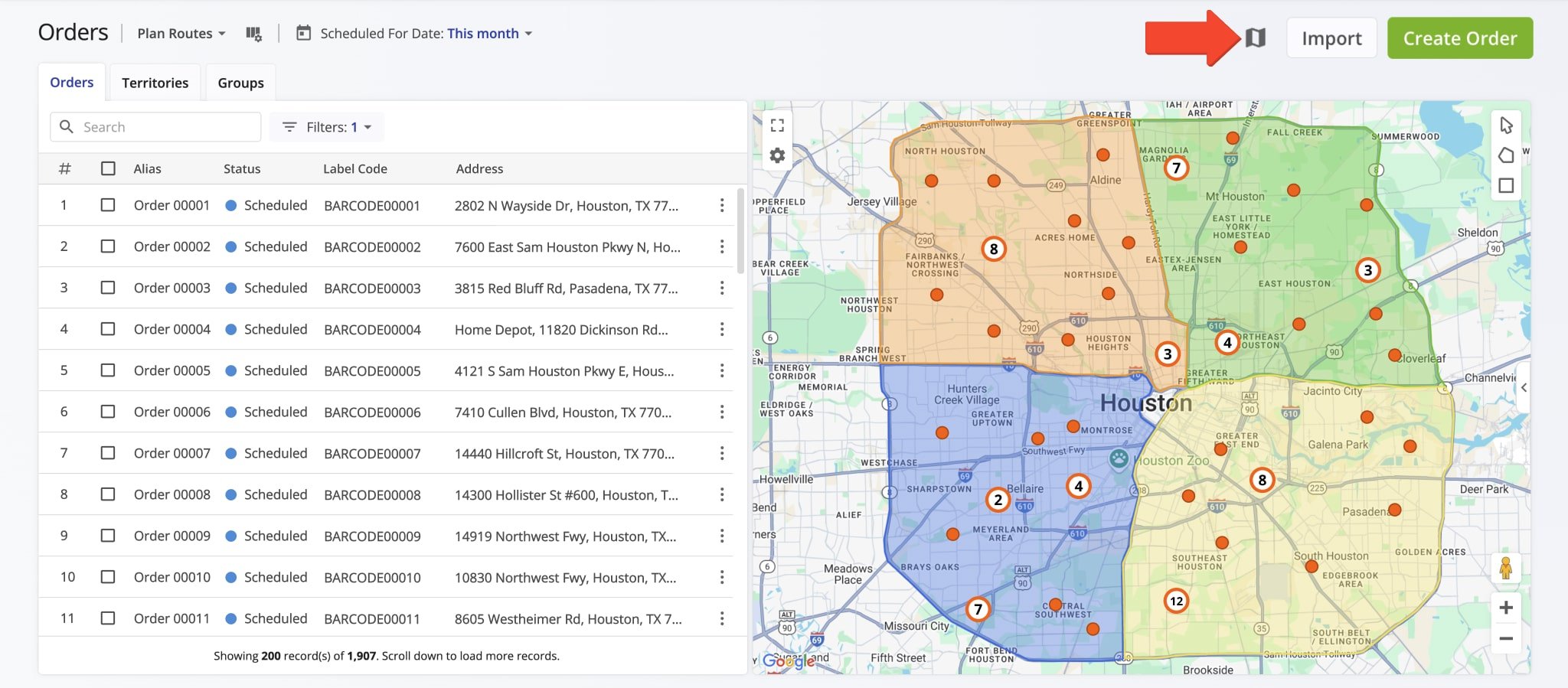The width and height of the screenshot is (1568, 688).
Task: Click address 3815 Red Bluff Rd, Pasadena
Action: 567,288
